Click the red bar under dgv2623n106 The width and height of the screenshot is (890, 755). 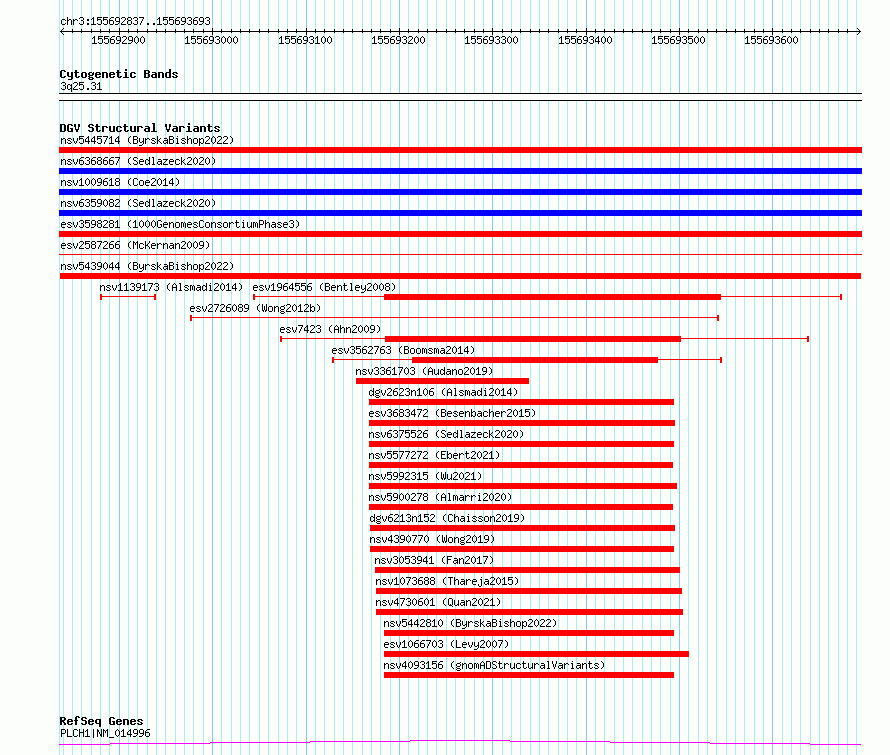point(521,402)
